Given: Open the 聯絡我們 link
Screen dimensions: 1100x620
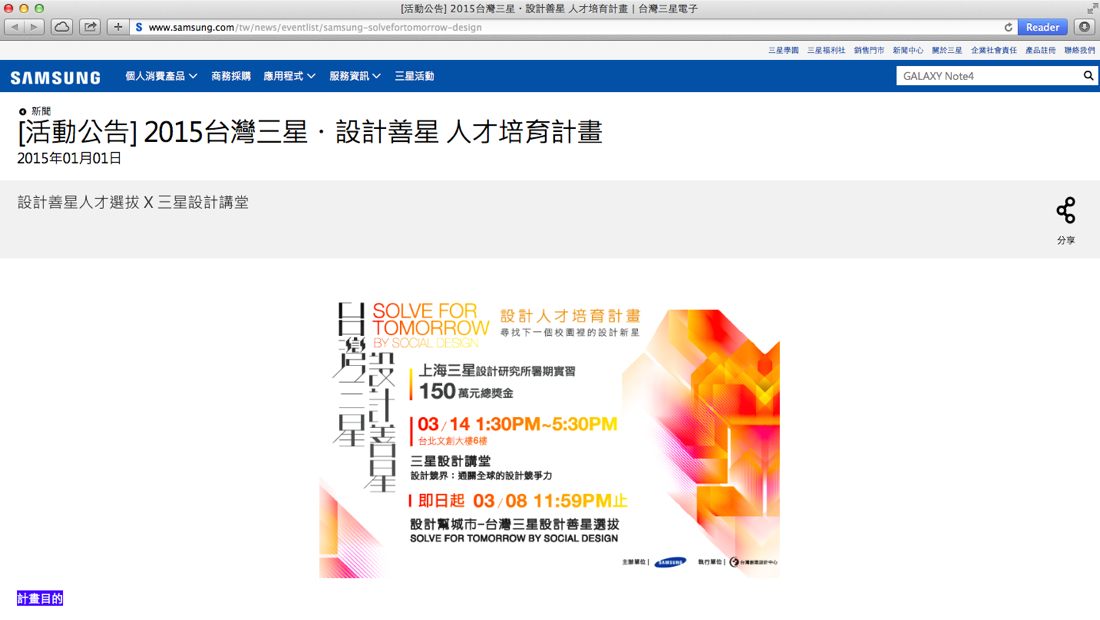Looking at the screenshot, I should pyautogui.click(x=1080, y=50).
